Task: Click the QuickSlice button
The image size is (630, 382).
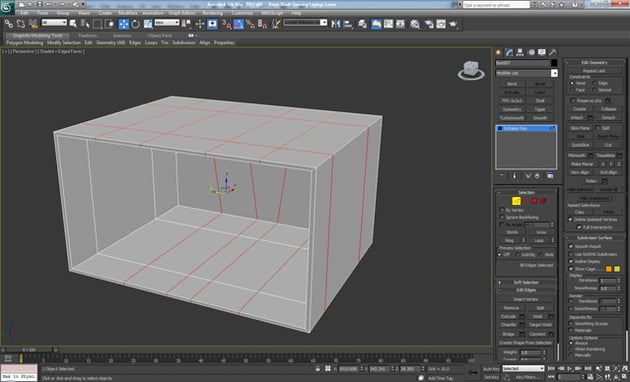Action: [x=580, y=145]
